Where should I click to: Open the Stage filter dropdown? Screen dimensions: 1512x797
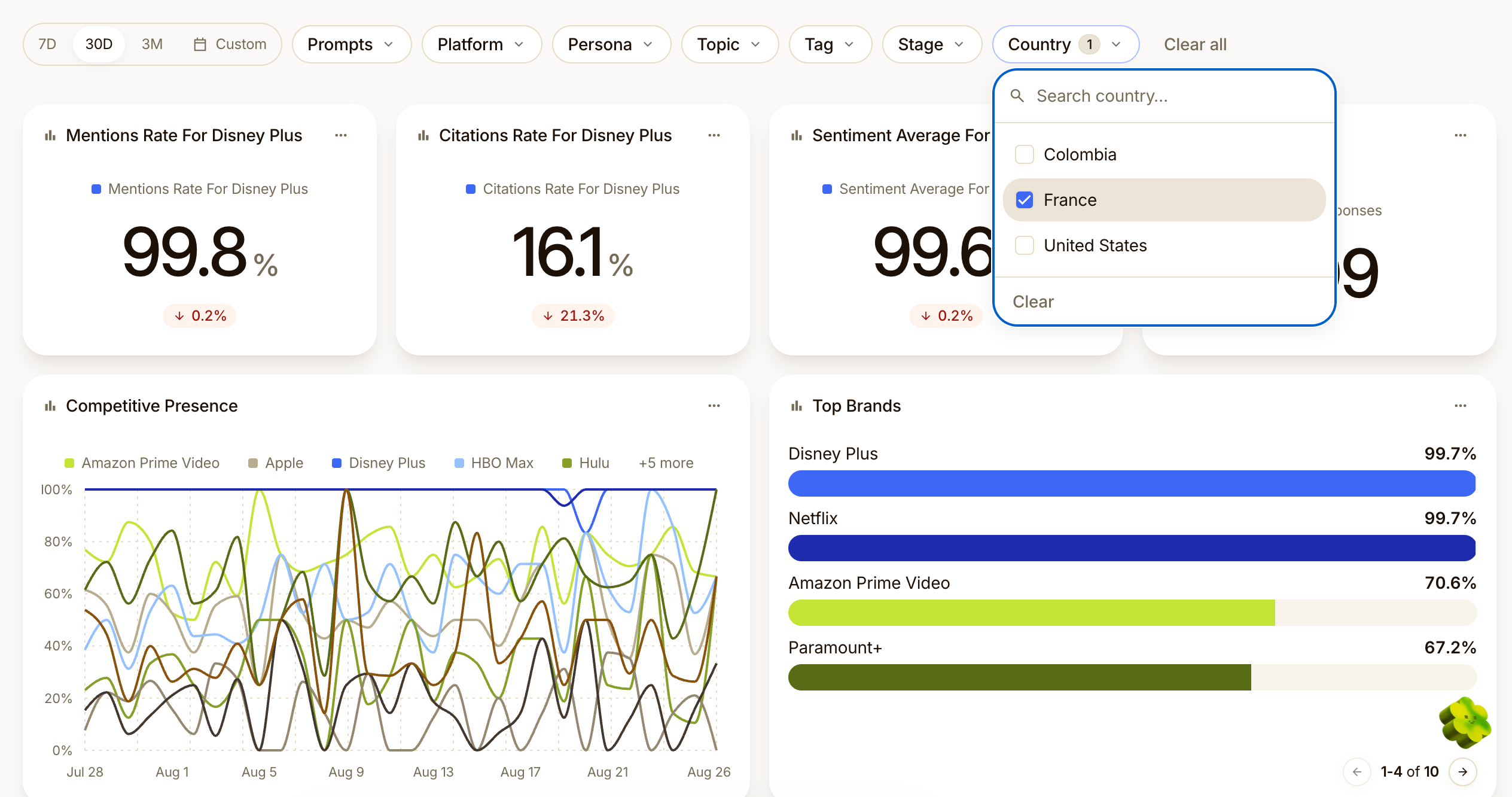point(932,44)
